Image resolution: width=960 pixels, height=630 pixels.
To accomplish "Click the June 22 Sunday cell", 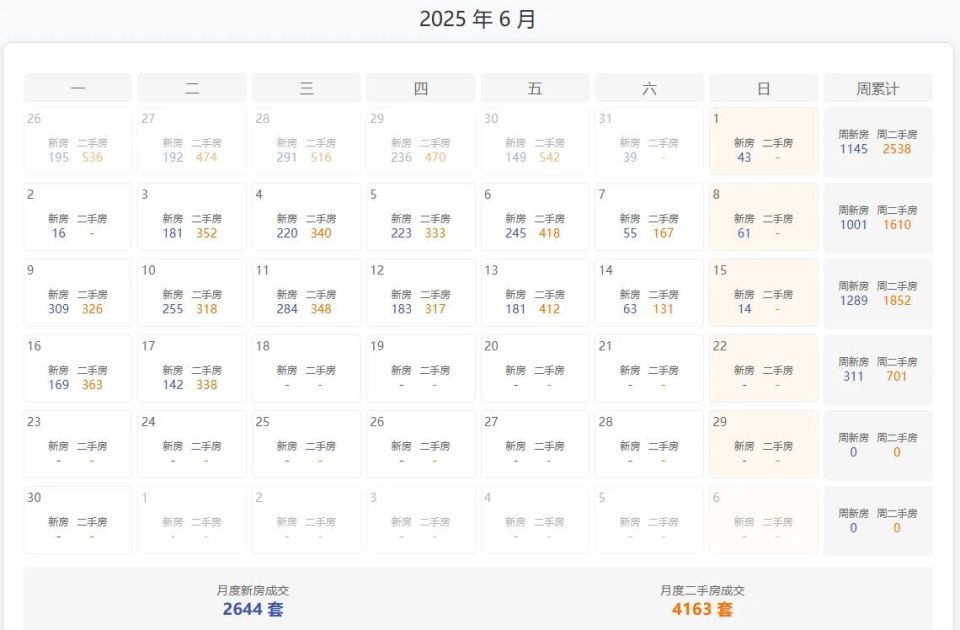I will click(763, 369).
